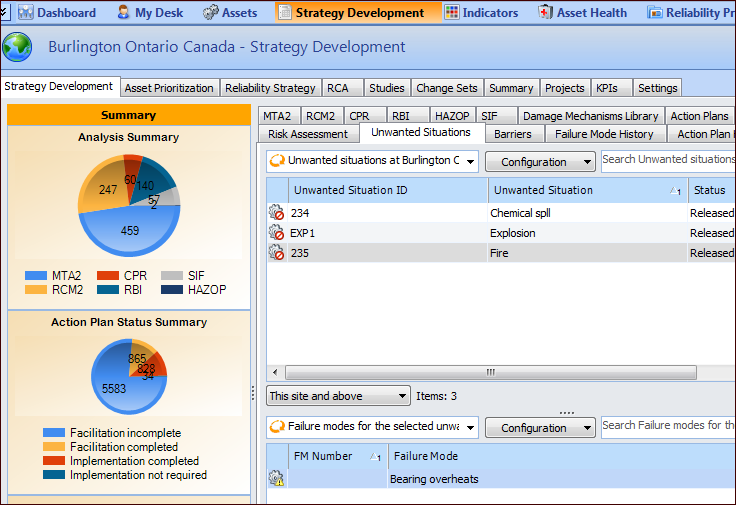This screenshot has height=505, width=736.
Task: Click the lower Configuration button
Action: coord(540,428)
